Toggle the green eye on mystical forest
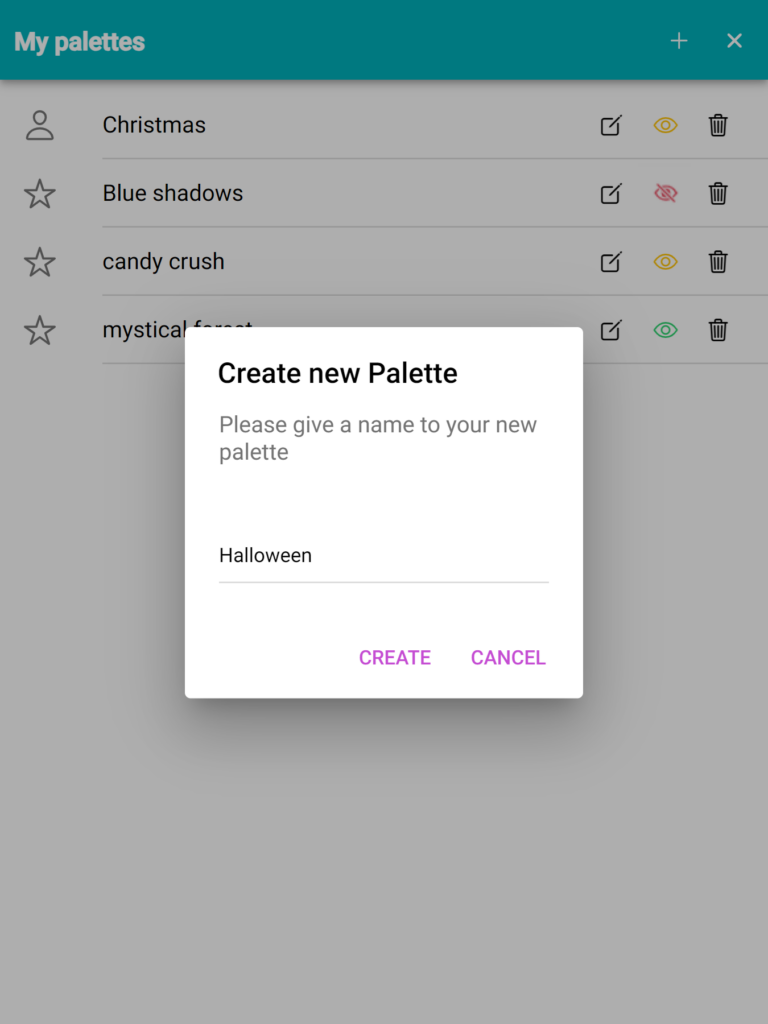 (665, 330)
